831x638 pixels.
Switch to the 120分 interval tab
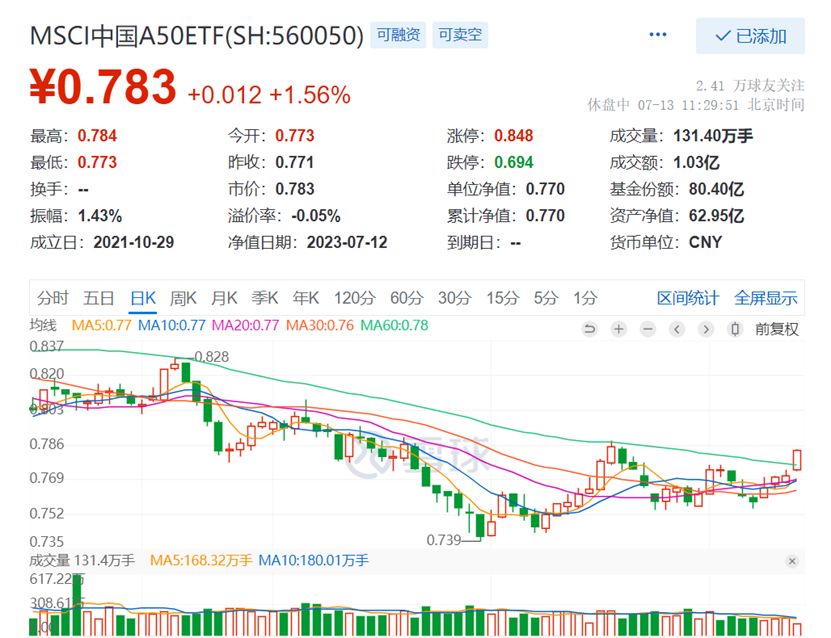(x=354, y=298)
